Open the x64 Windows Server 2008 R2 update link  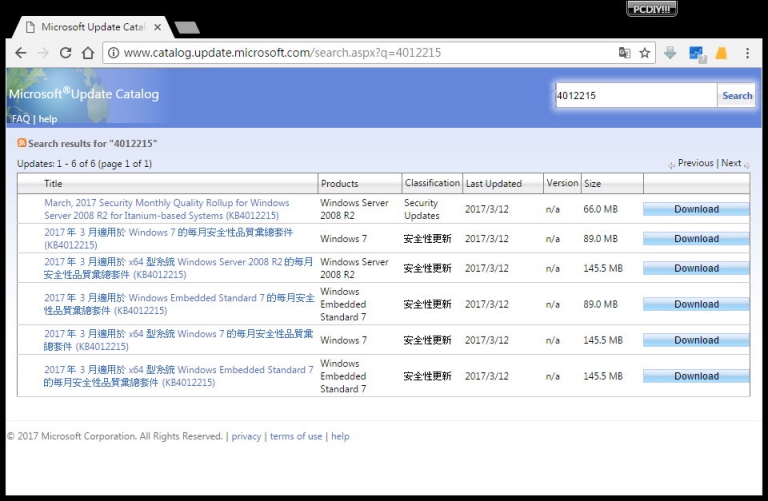tap(178, 268)
